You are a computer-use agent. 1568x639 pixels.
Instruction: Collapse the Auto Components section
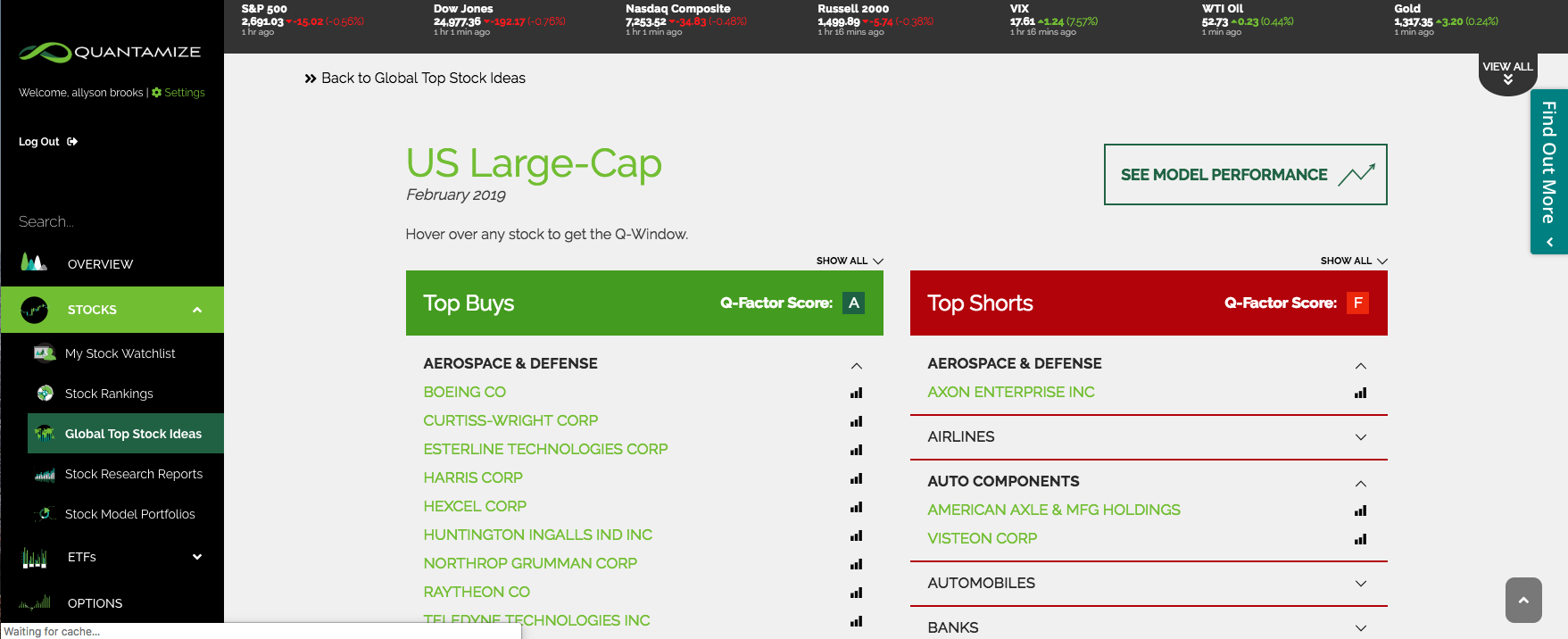1360,484
